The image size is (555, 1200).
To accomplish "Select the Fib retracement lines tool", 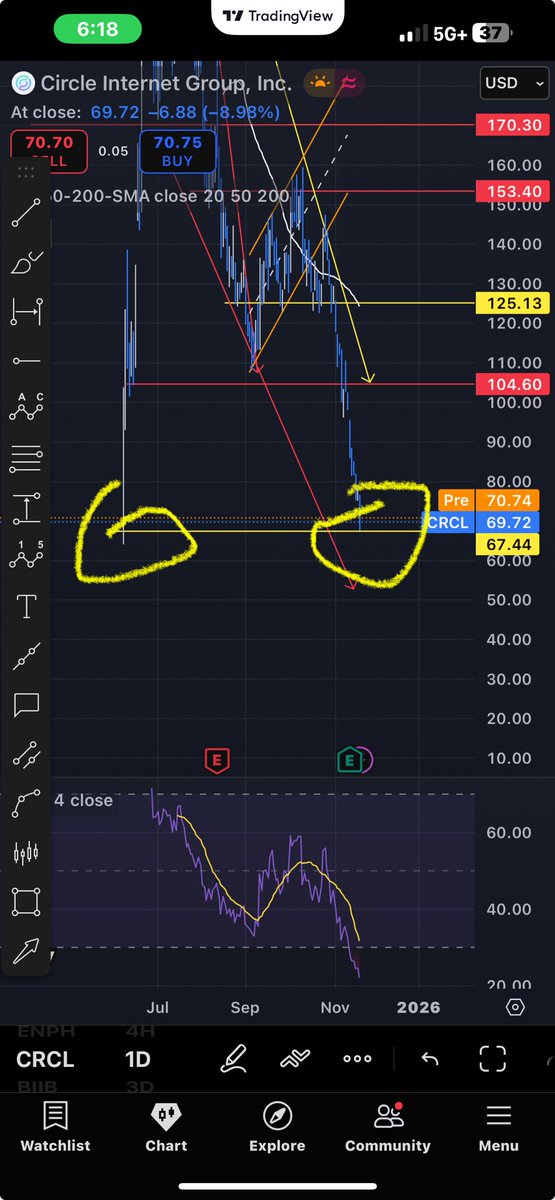I will tap(26, 458).
